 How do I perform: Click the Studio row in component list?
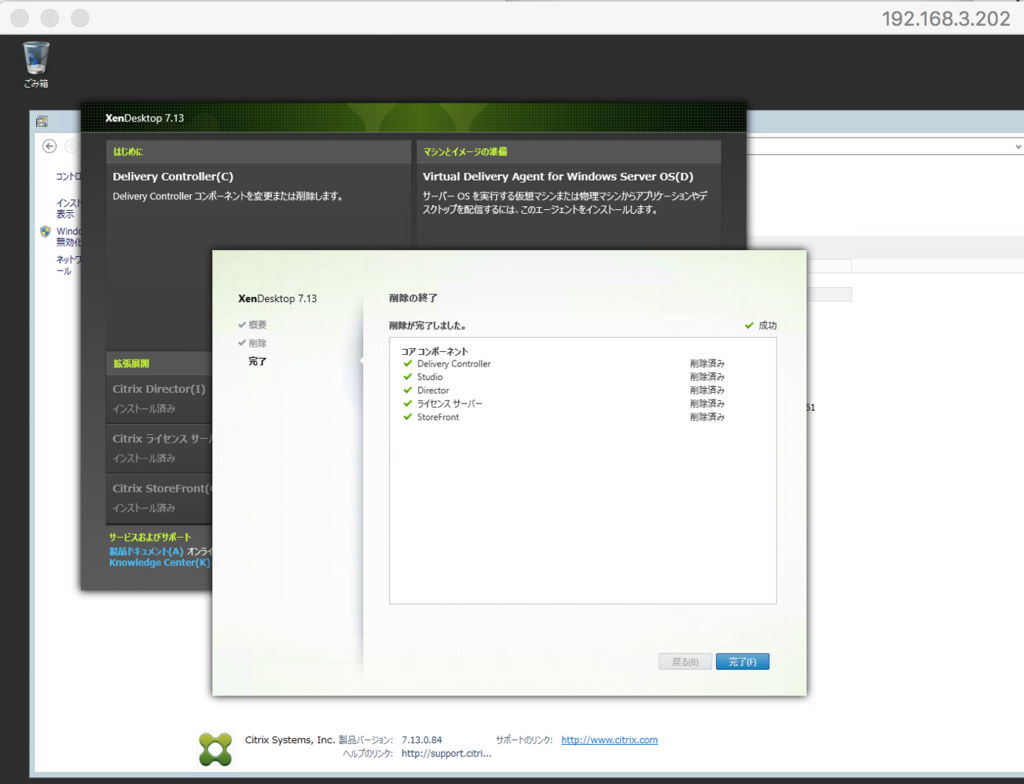[564, 377]
